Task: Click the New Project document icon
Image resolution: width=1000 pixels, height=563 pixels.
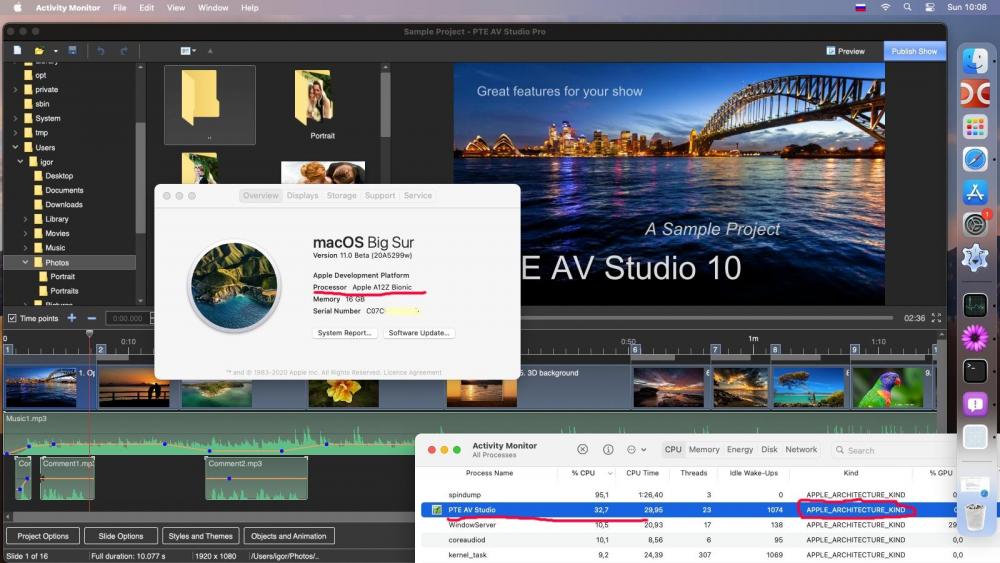Action: click(x=17, y=51)
